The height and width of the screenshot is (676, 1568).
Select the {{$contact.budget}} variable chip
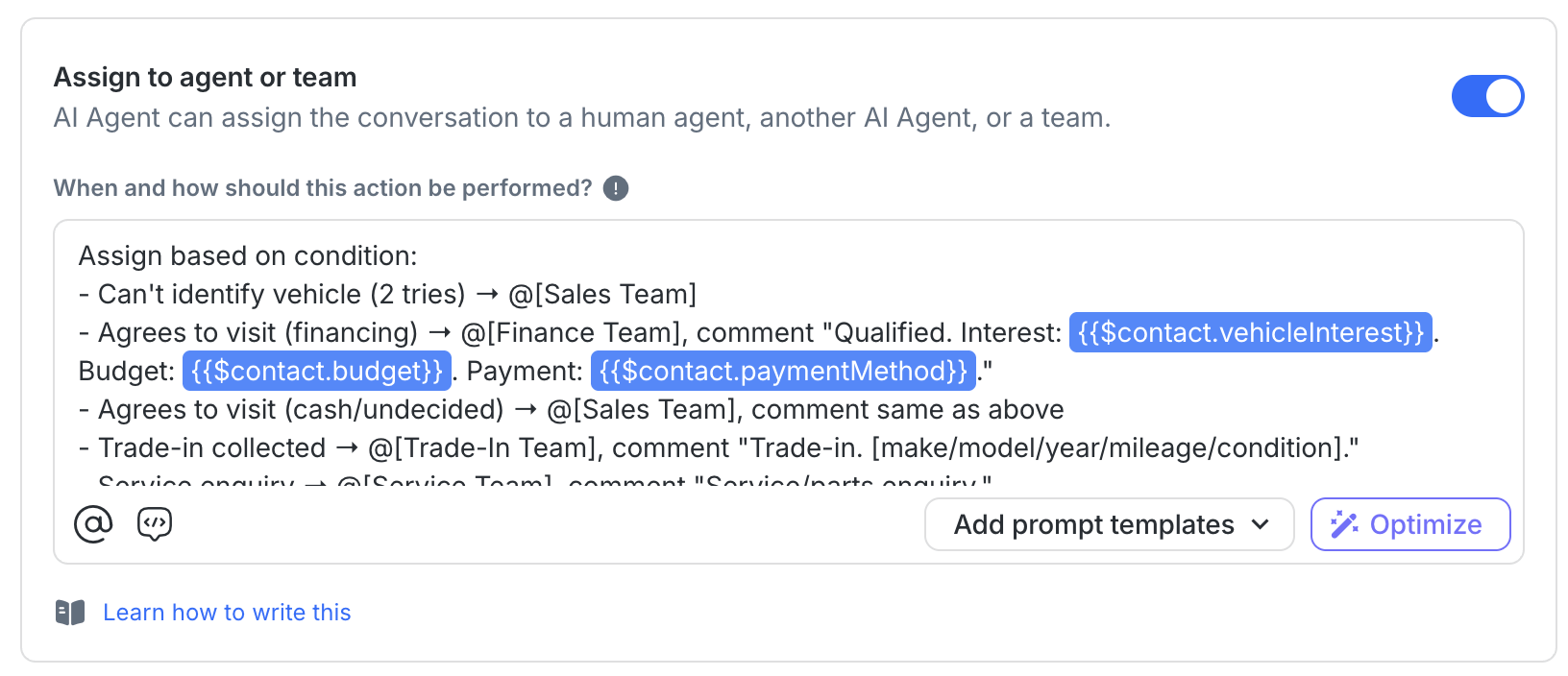pos(317,371)
